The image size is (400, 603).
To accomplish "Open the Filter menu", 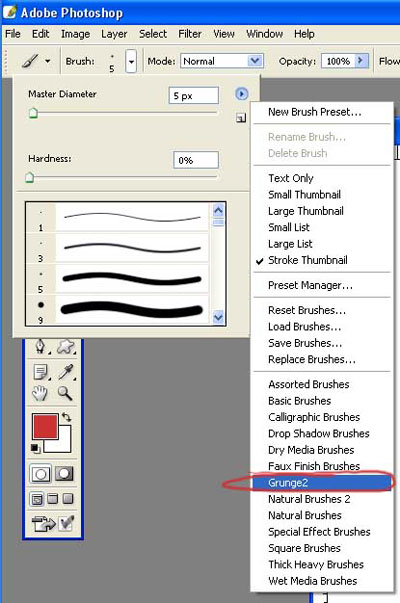I will tap(190, 34).
